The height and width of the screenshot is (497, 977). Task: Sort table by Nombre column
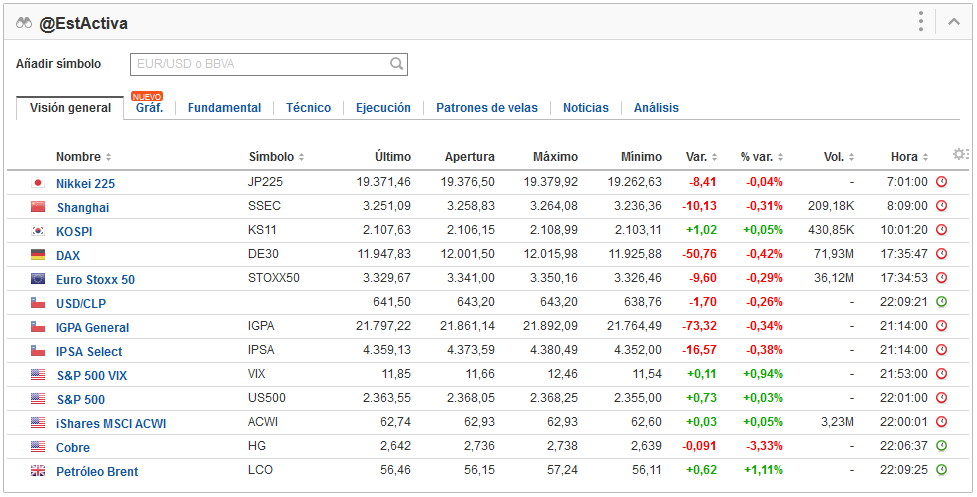(83, 157)
